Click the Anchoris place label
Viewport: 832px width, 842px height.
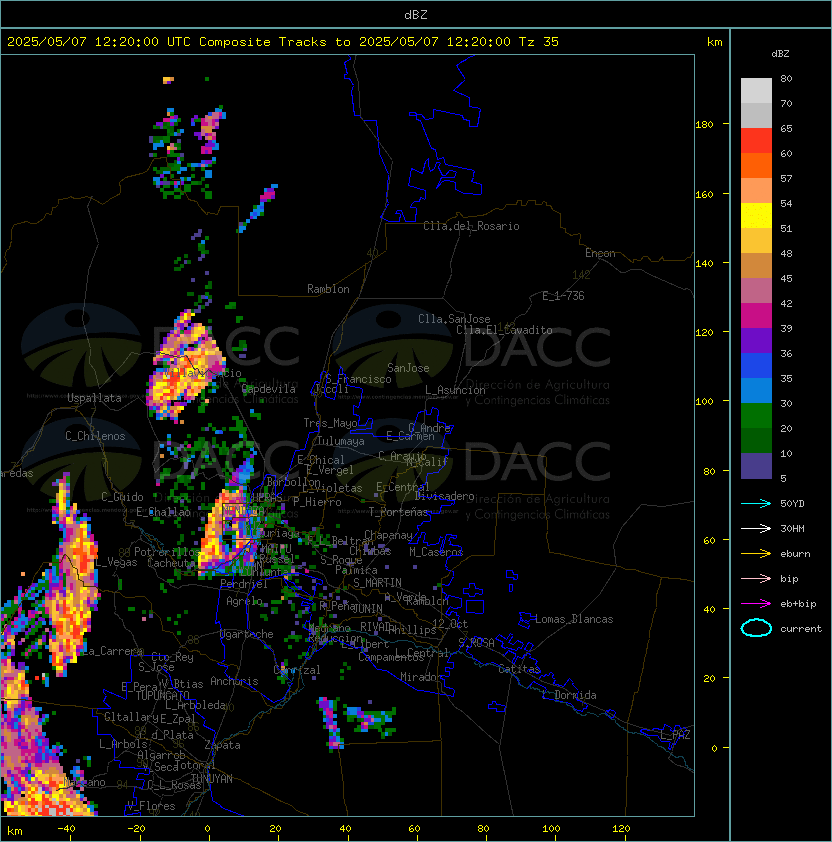click(234, 681)
